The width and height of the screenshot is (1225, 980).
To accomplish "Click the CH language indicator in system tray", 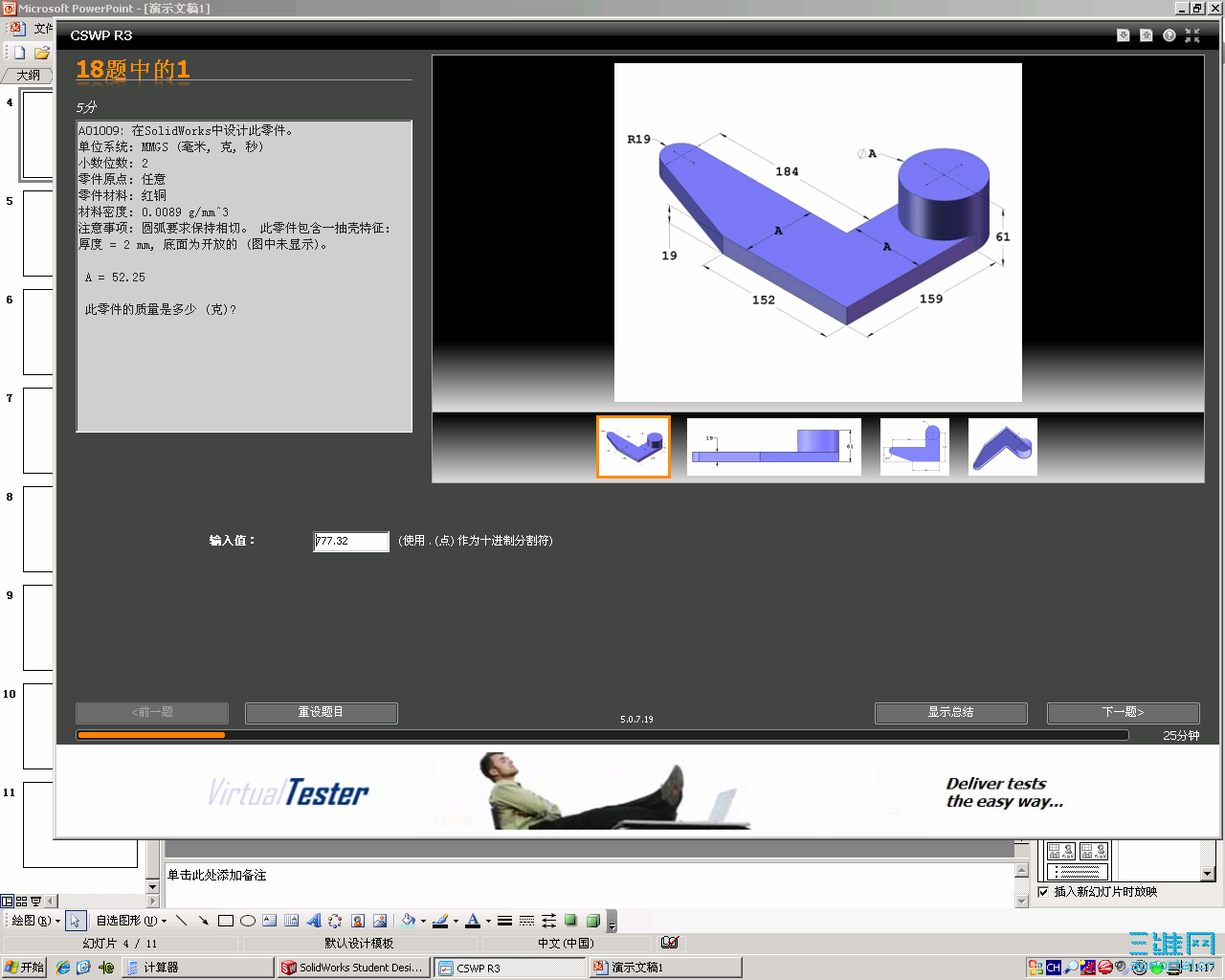I will (x=1054, y=968).
